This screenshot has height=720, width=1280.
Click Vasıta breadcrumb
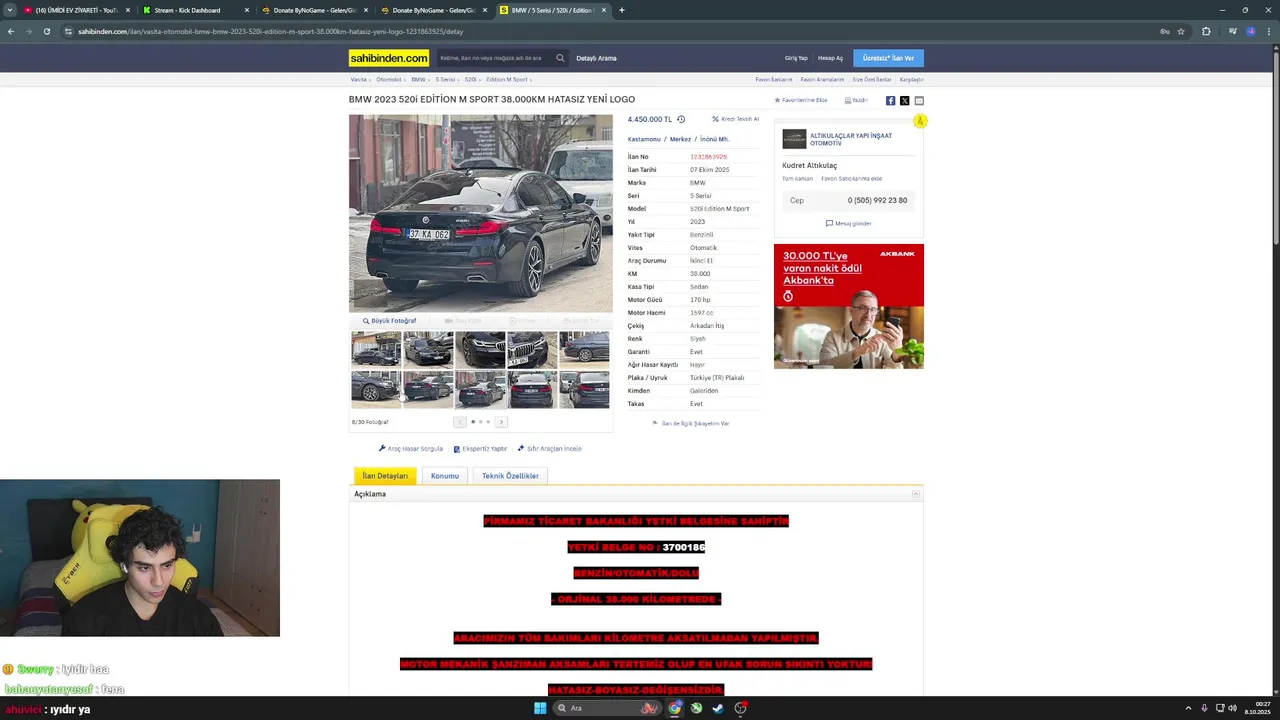point(358,79)
